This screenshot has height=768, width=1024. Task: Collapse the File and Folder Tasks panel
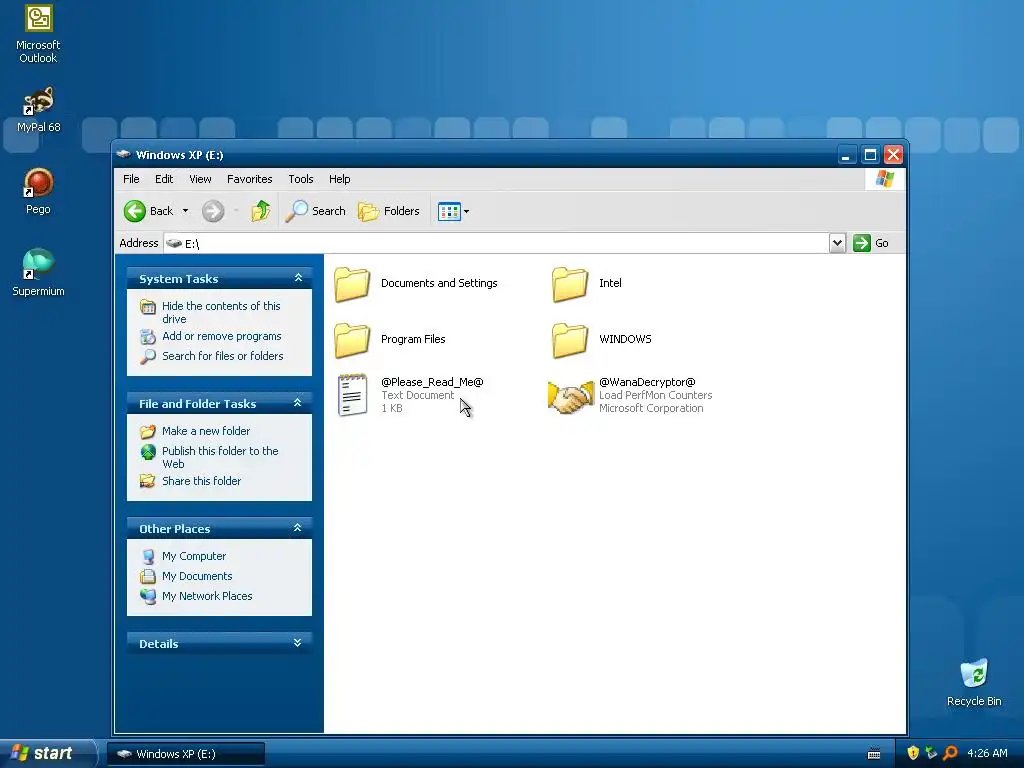click(x=298, y=403)
